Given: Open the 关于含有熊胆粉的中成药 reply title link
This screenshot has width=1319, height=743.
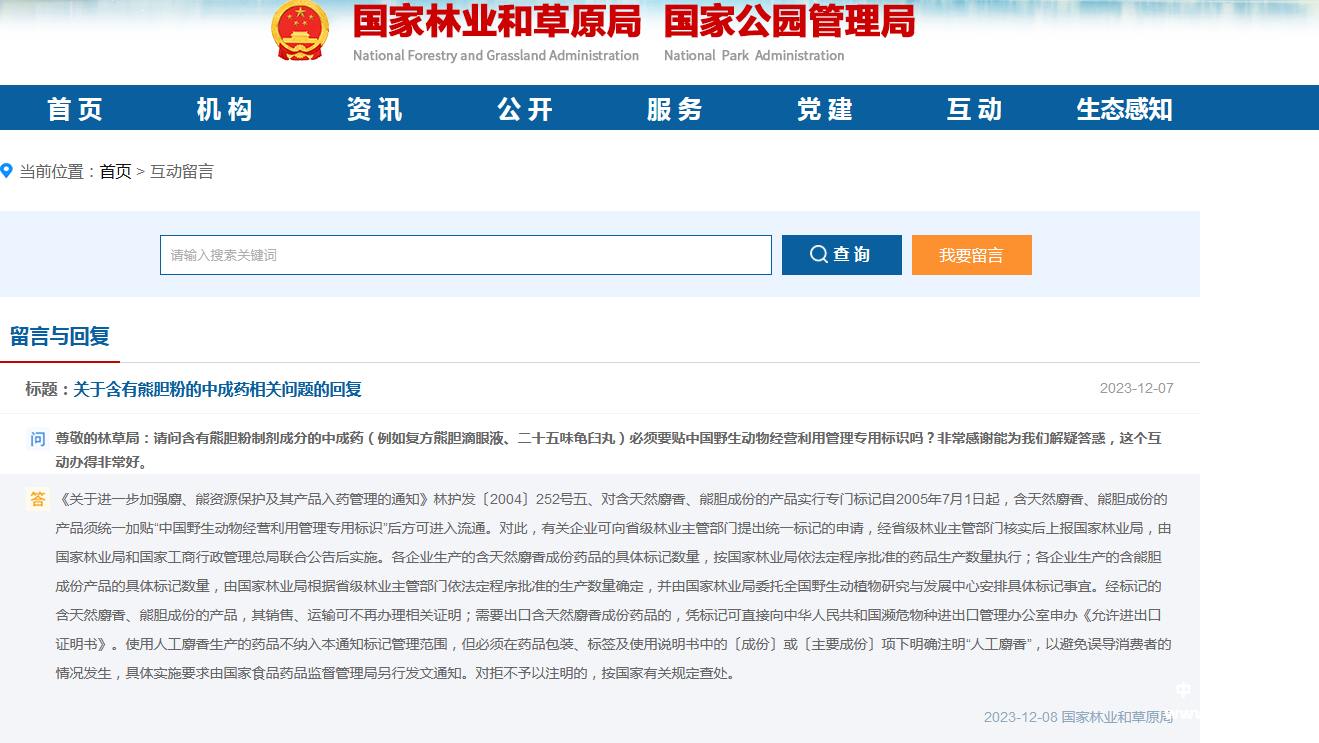Looking at the screenshot, I should click(217, 389).
